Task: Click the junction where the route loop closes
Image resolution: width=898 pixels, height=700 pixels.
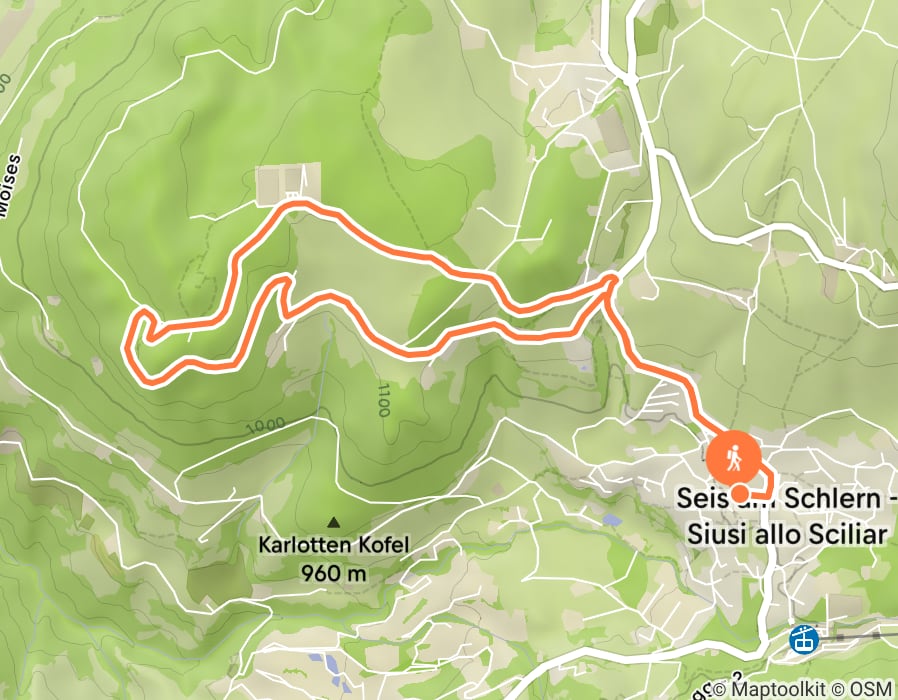Action: tap(611, 280)
